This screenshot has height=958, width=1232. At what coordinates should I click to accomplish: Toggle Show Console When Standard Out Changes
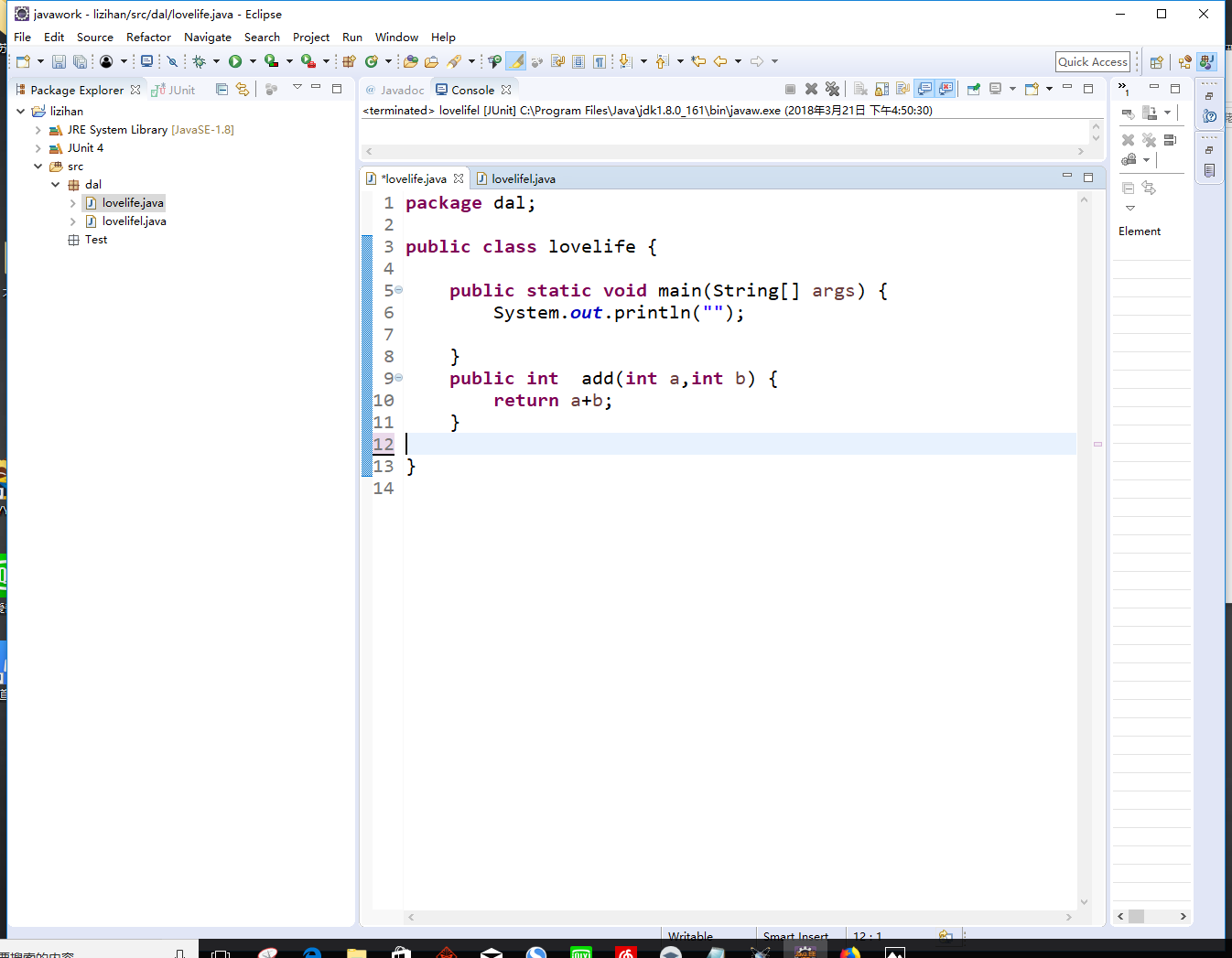(924, 89)
